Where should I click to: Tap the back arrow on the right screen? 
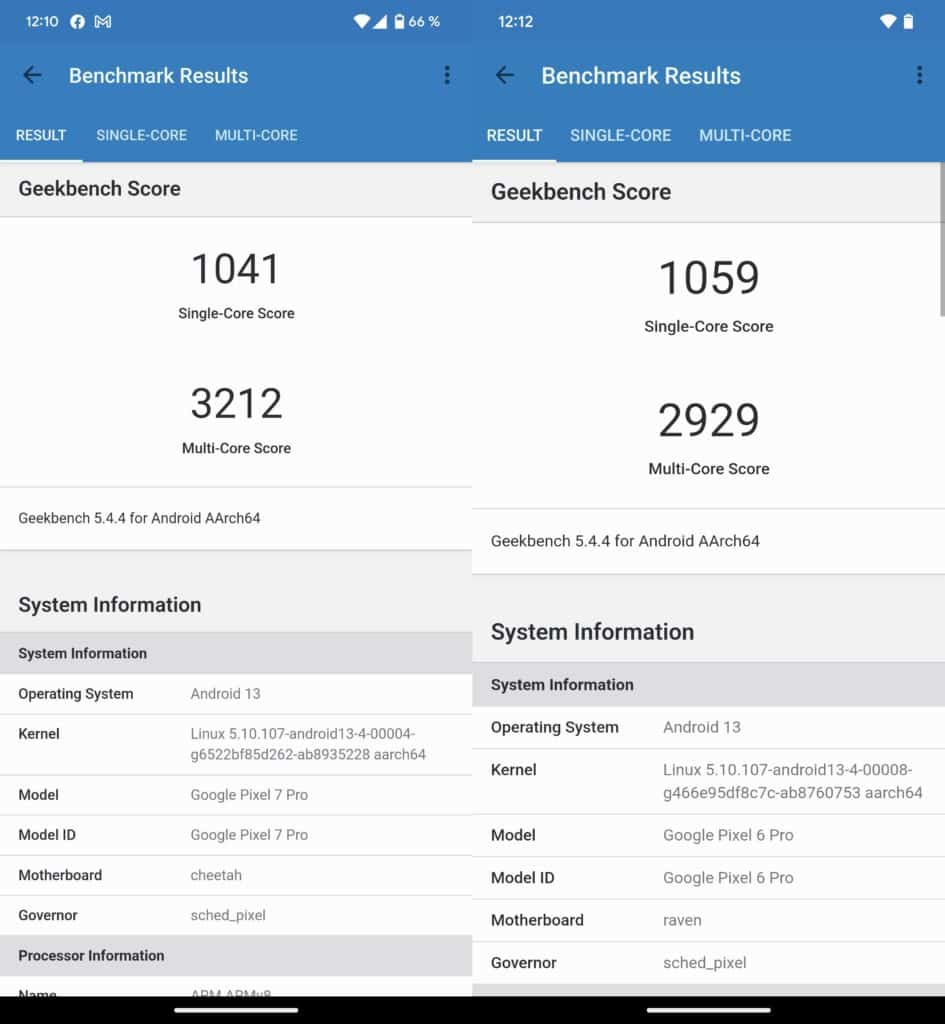pos(505,75)
